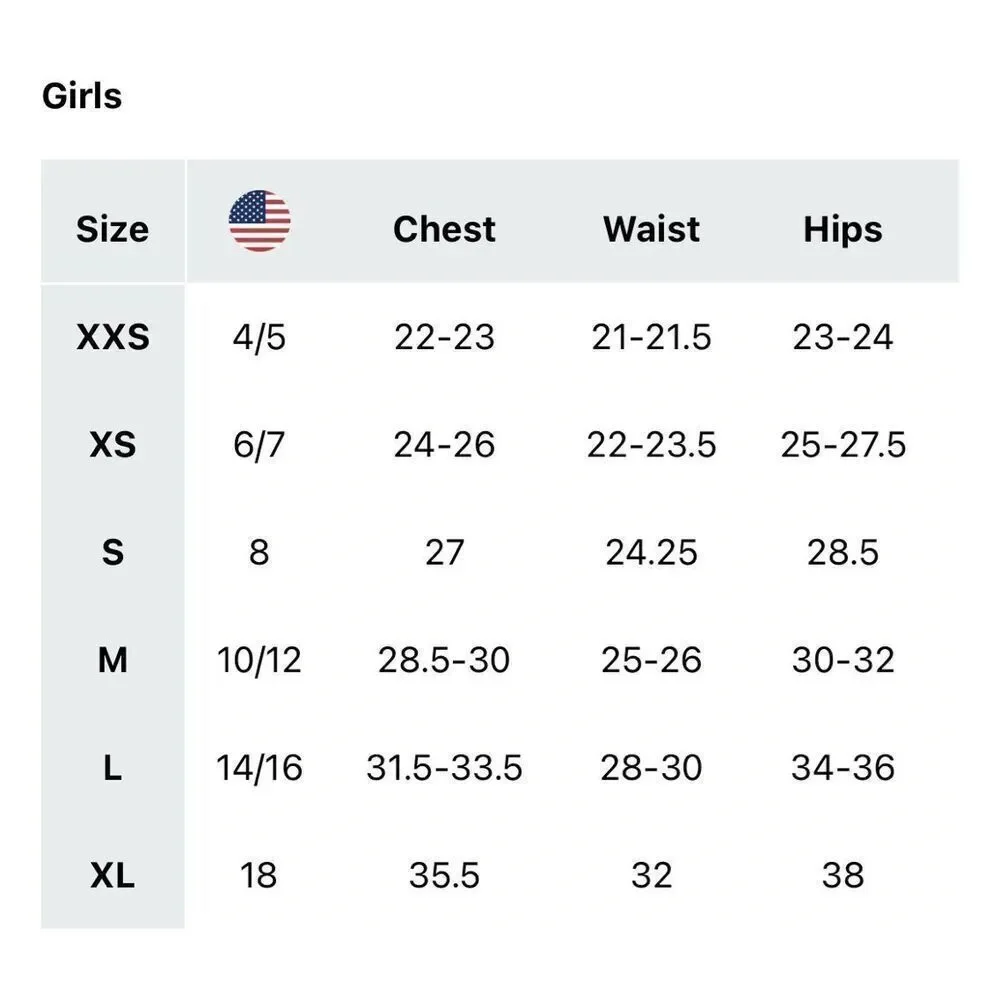Select the XL size row label
This screenshot has width=1000, height=1000.
point(113,875)
